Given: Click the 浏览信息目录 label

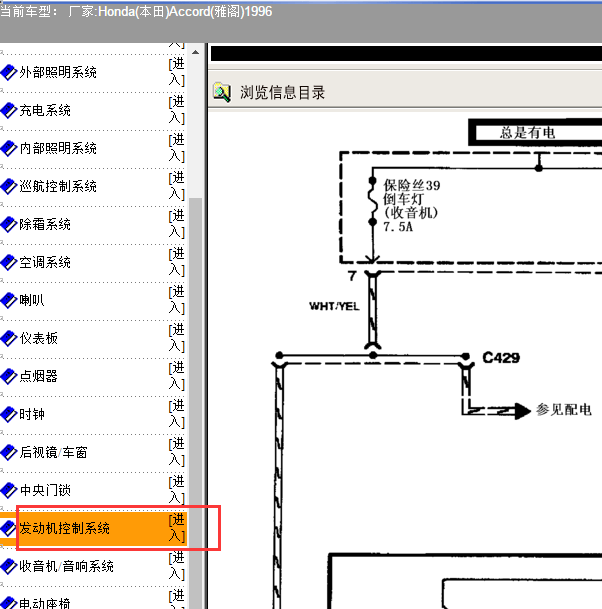Looking at the screenshot, I should coord(282,93).
